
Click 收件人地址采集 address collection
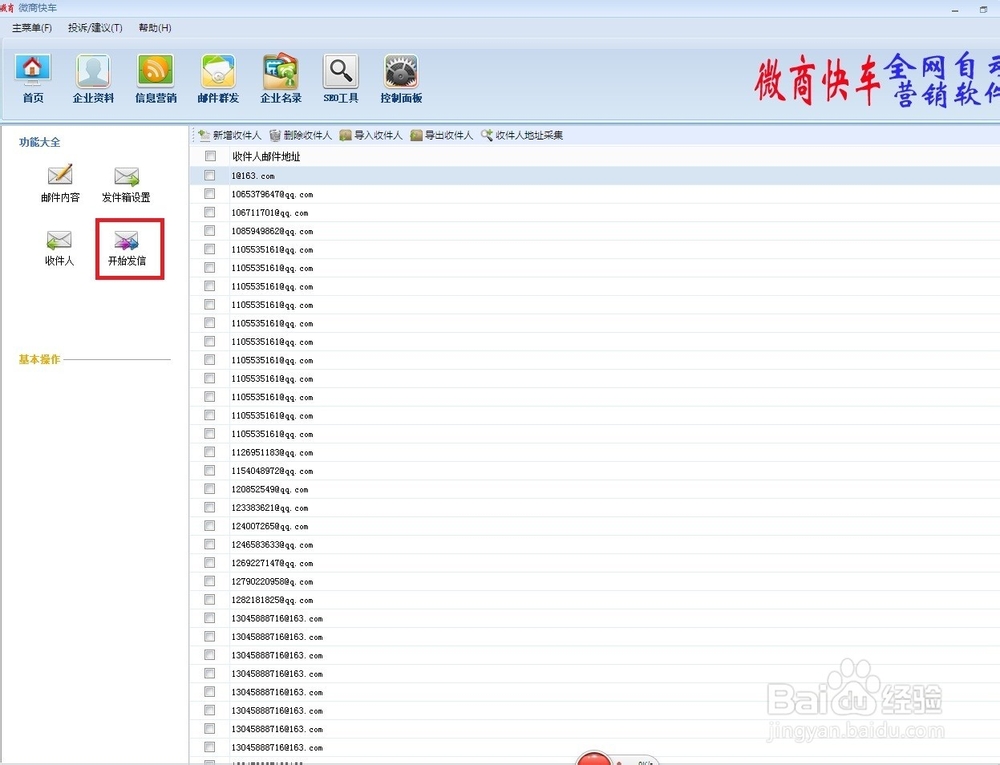click(522, 135)
